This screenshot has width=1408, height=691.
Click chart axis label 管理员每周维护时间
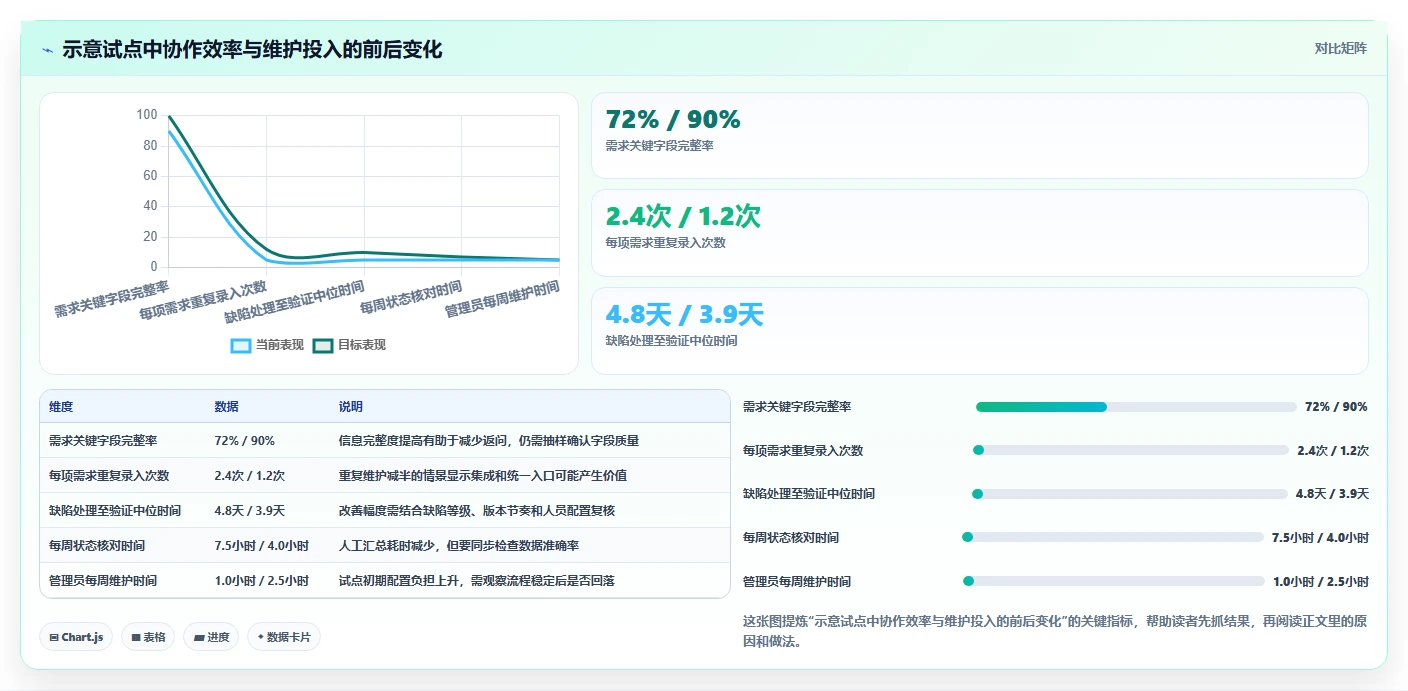pos(502,298)
